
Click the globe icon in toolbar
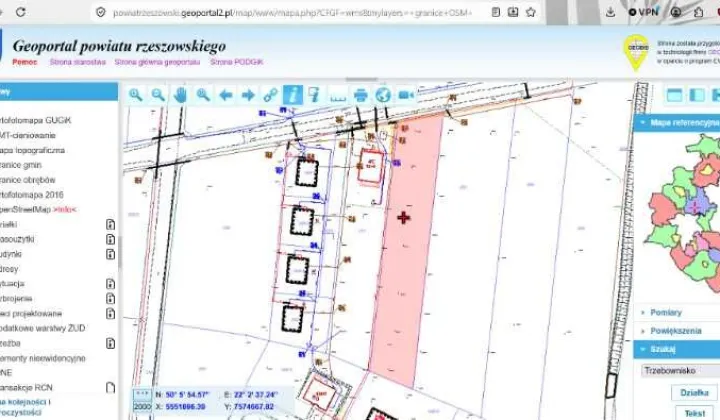pos(383,95)
